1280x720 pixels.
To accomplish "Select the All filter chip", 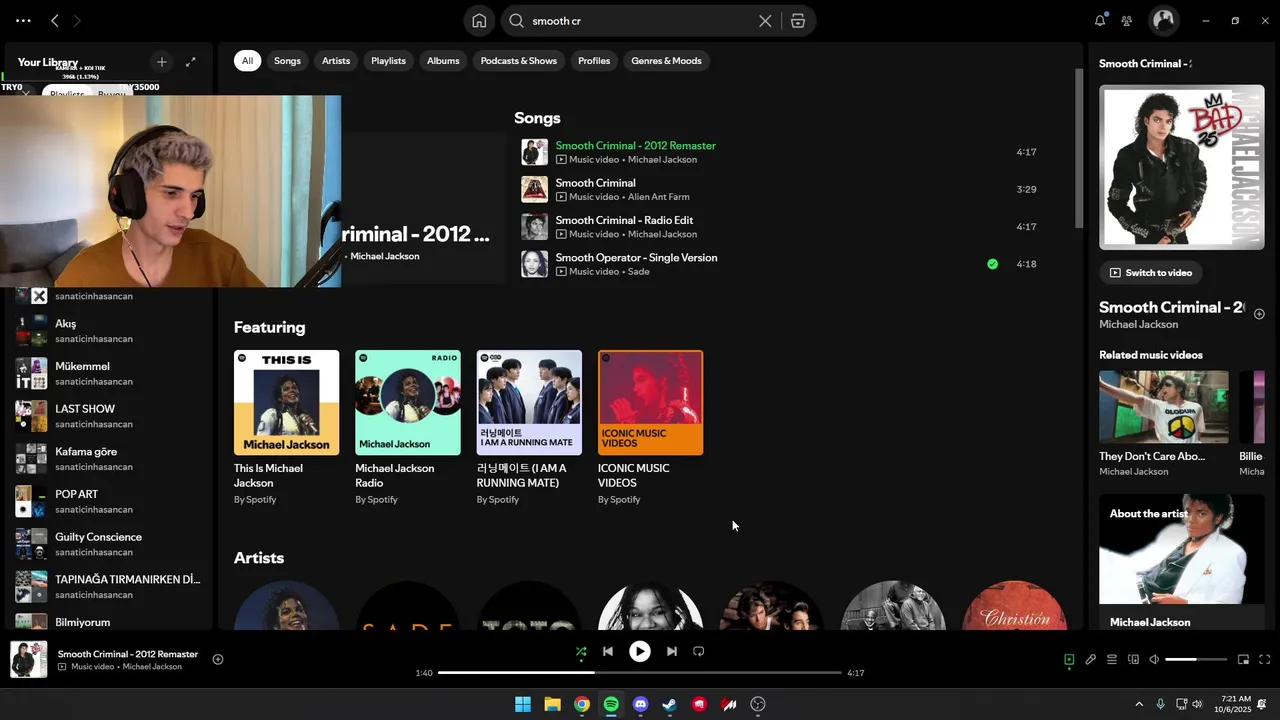I will [x=247, y=61].
